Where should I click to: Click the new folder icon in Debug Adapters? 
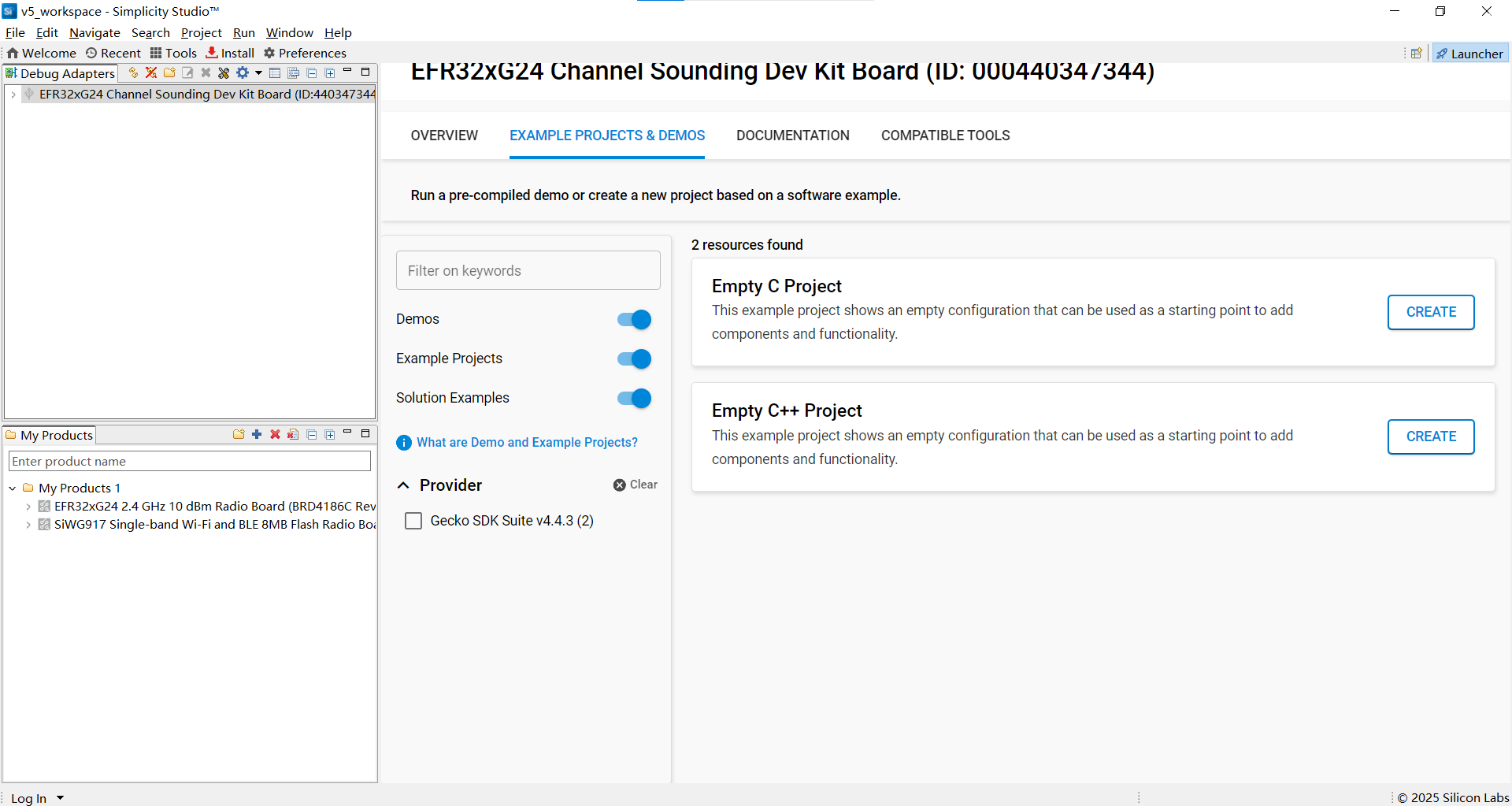[169, 72]
